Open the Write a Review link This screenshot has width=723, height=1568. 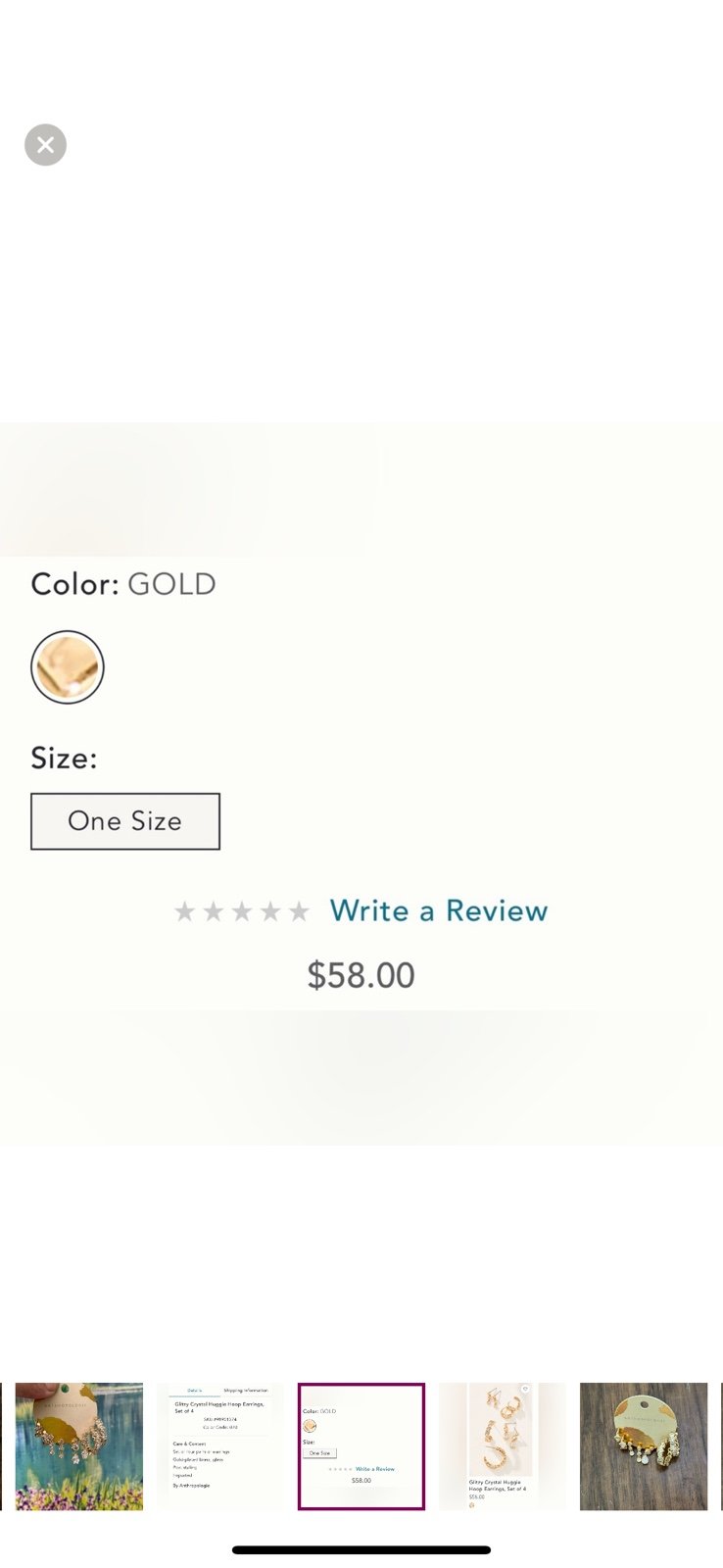[x=438, y=910]
